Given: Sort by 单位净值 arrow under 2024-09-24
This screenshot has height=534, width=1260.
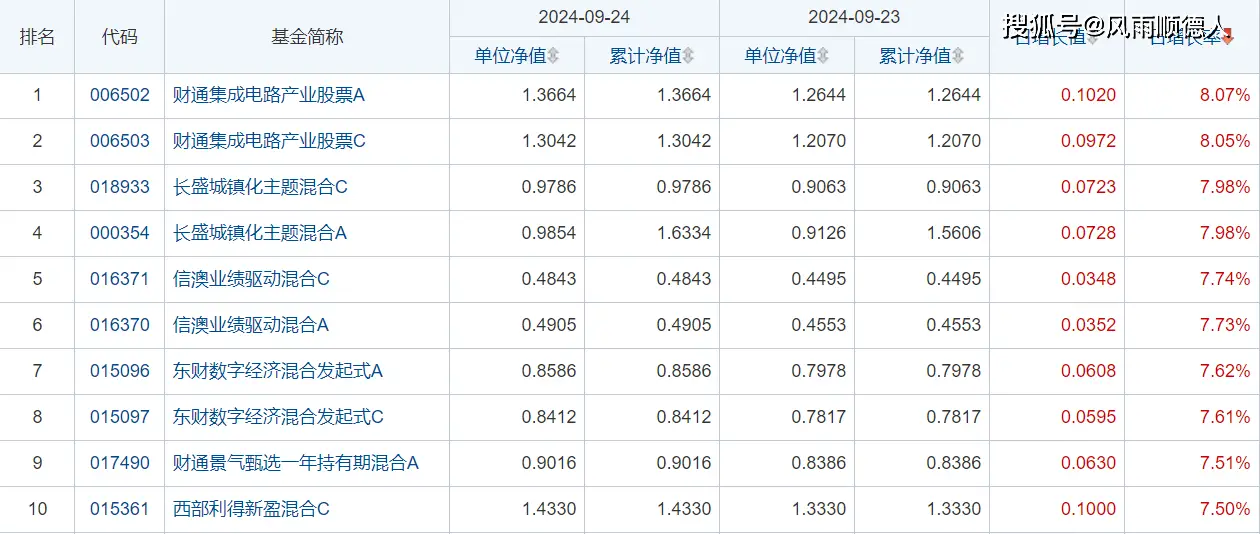Looking at the screenshot, I should [x=553, y=56].
